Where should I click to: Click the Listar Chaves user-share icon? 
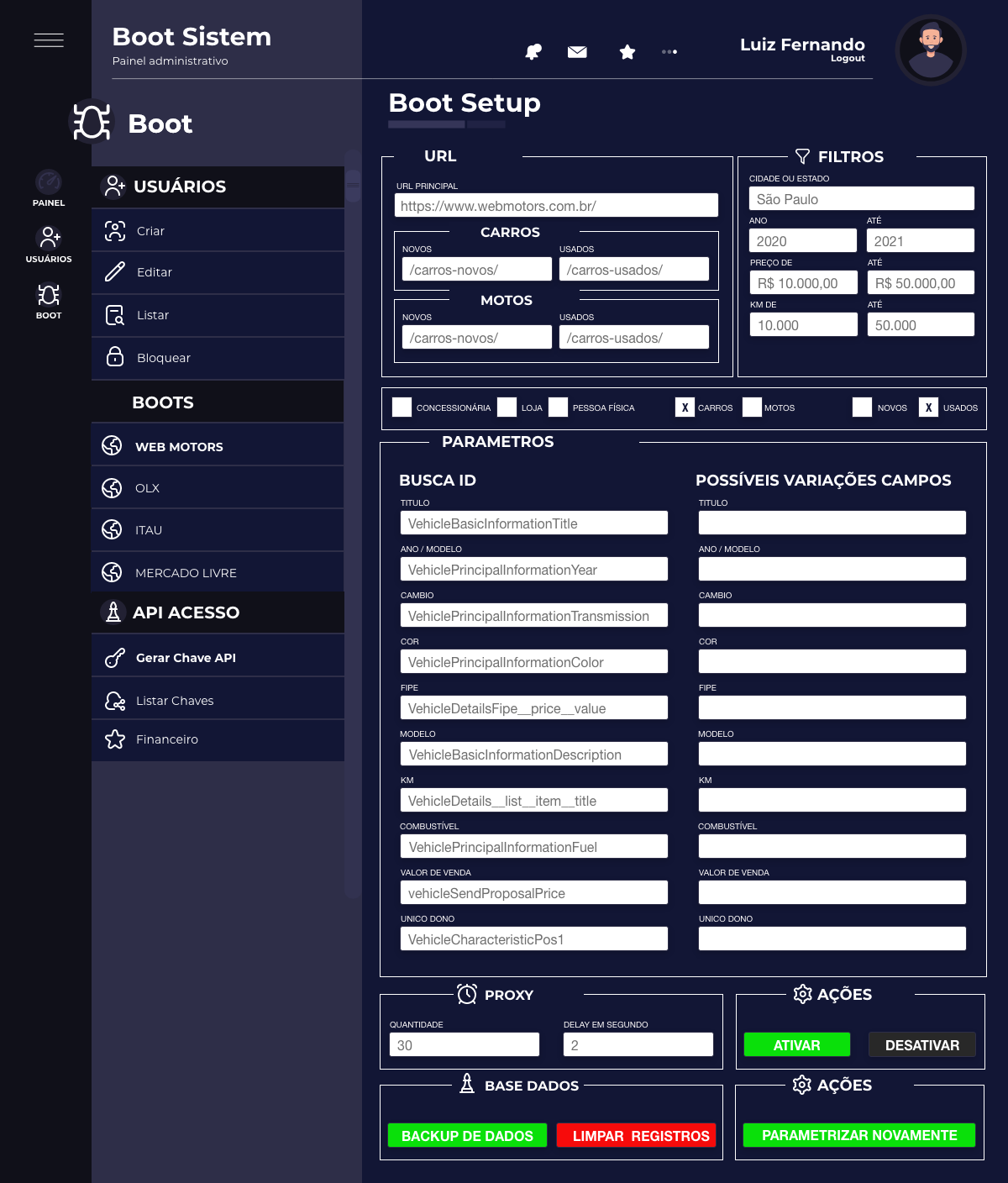115,701
